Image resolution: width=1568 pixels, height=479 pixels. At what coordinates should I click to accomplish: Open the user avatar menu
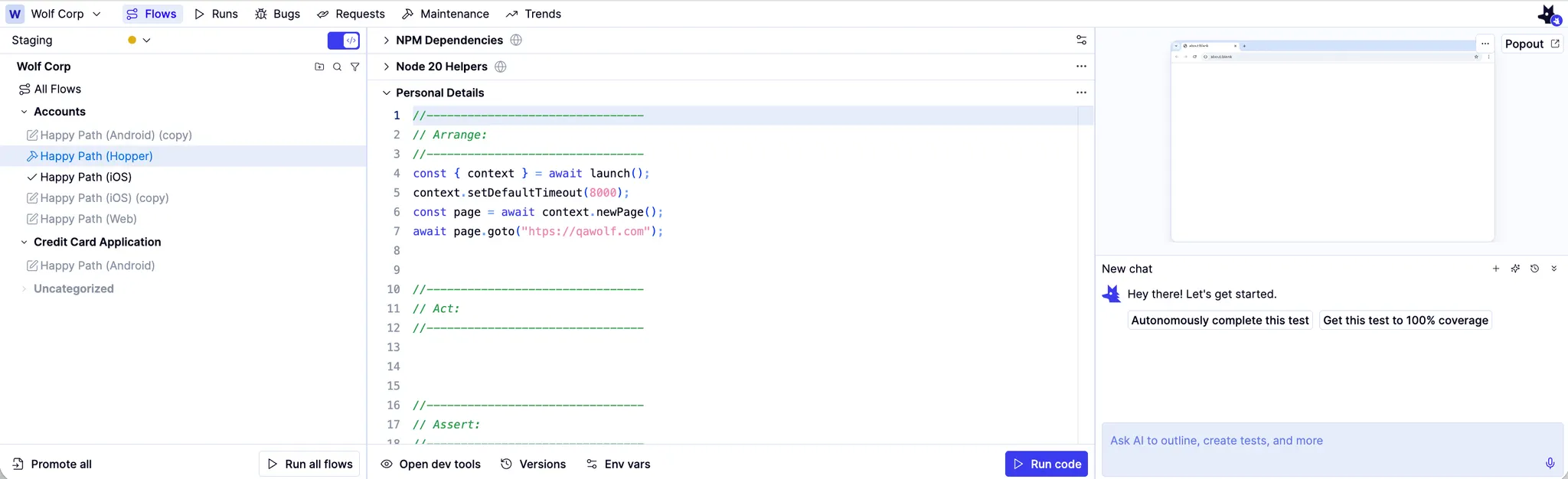click(x=1549, y=15)
